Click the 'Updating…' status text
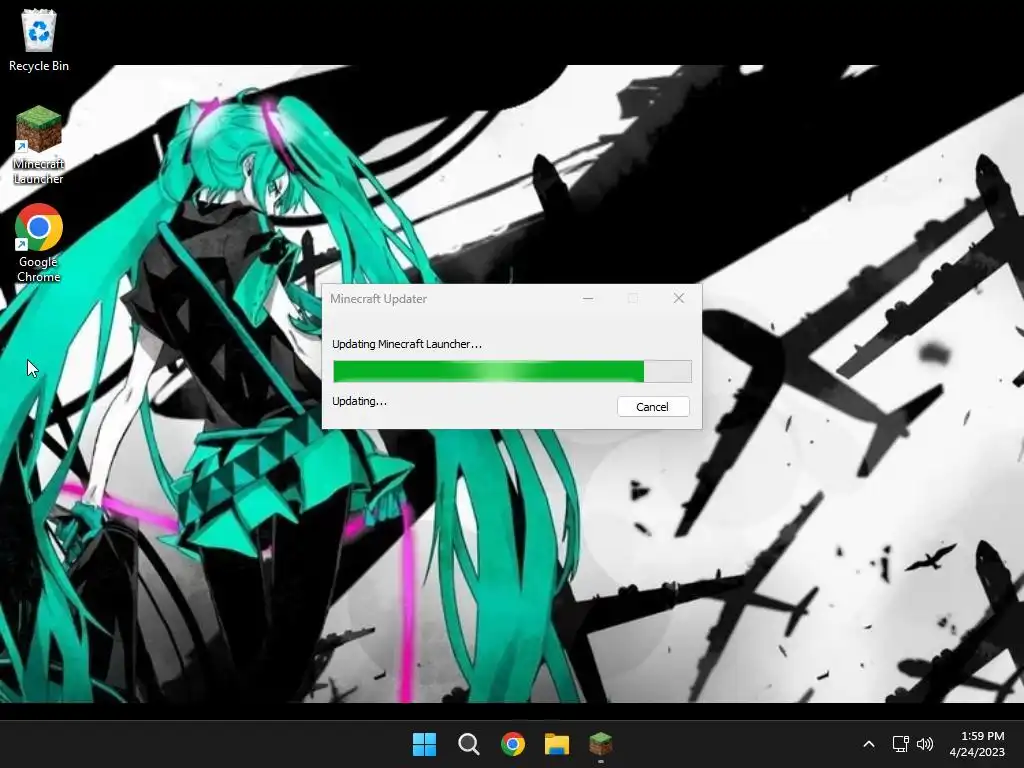Screen dimensions: 1024x768 pyautogui.click(x=359, y=401)
